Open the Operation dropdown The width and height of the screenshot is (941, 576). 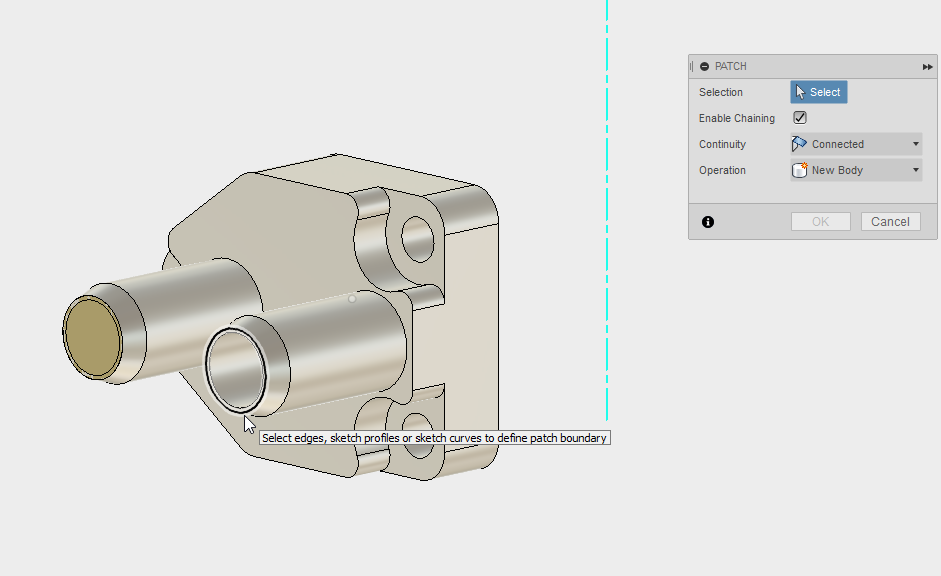click(x=915, y=170)
